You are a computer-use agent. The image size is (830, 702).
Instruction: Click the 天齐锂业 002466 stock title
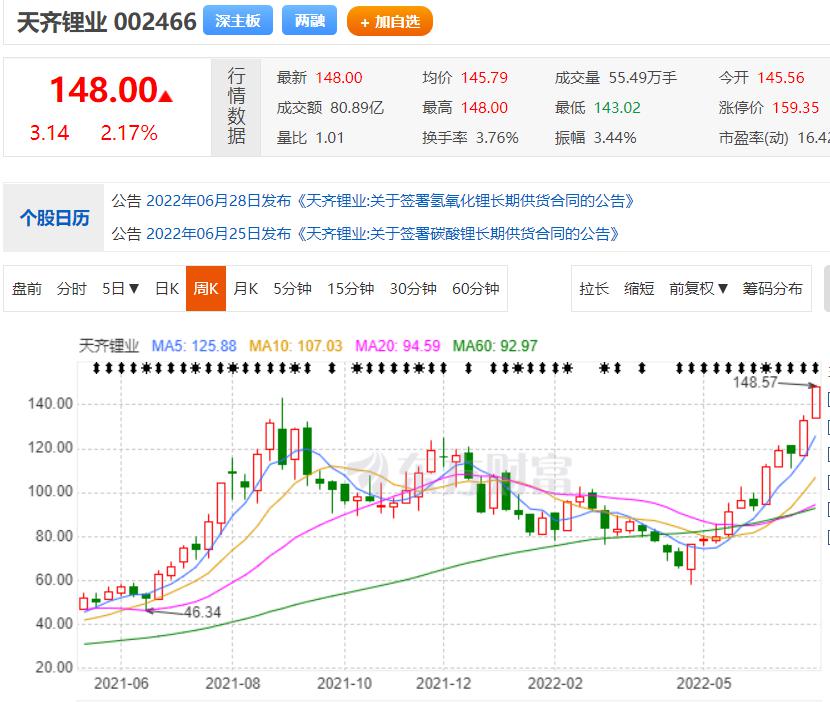[x=107, y=22]
